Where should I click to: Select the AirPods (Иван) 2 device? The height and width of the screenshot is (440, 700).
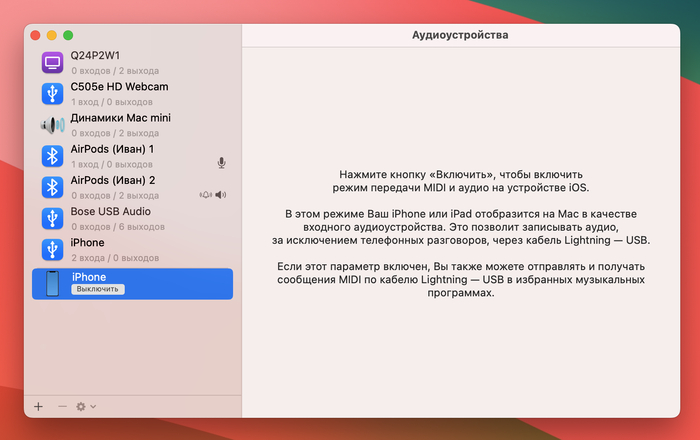tap(112, 181)
